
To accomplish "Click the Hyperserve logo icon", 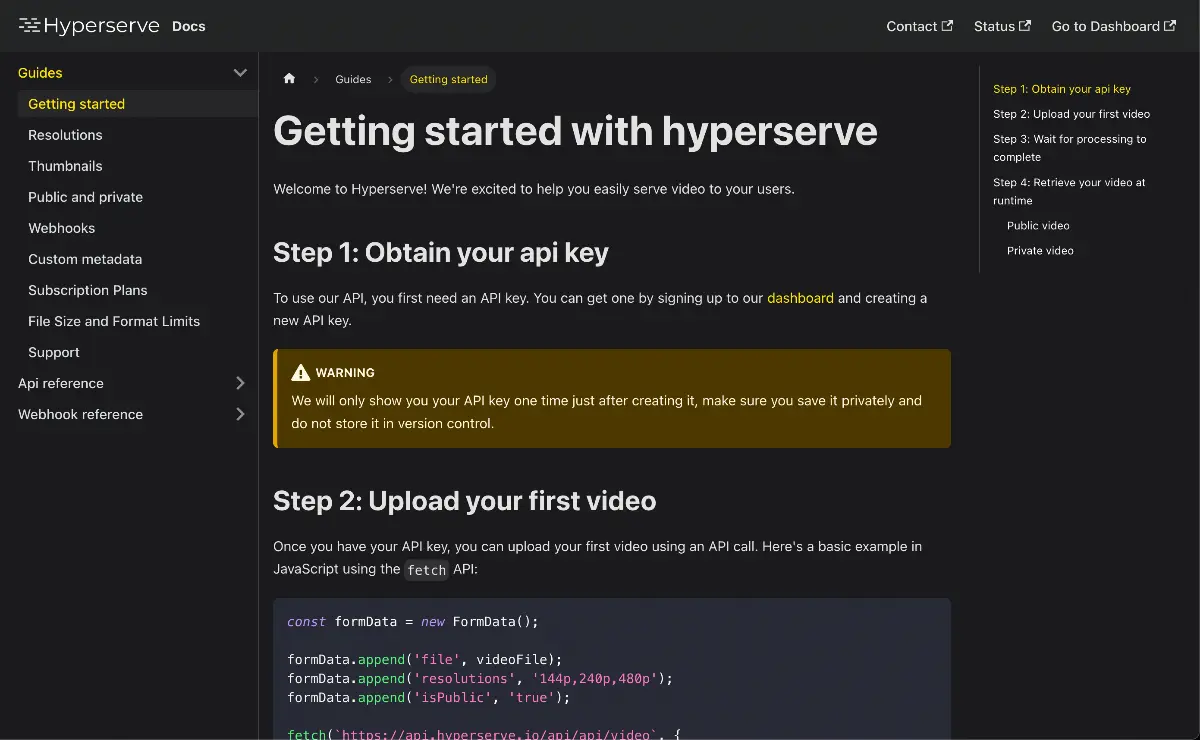I will (x=29, y=25).
